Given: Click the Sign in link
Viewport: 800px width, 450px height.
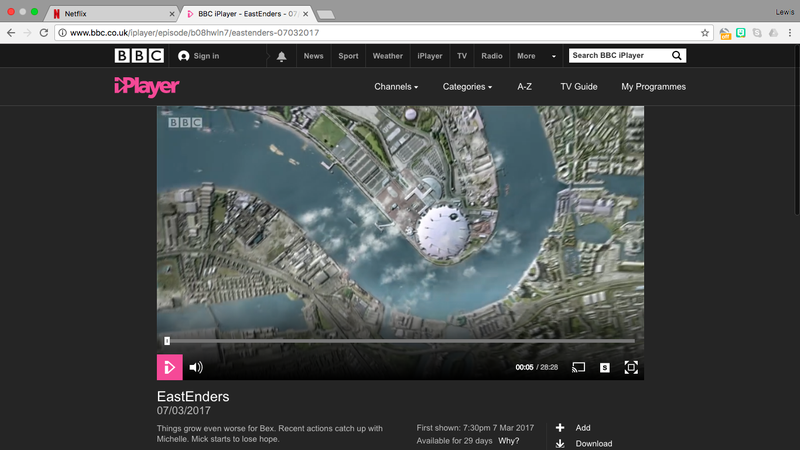Looking at the screenshot, I should tap(198, 56).
